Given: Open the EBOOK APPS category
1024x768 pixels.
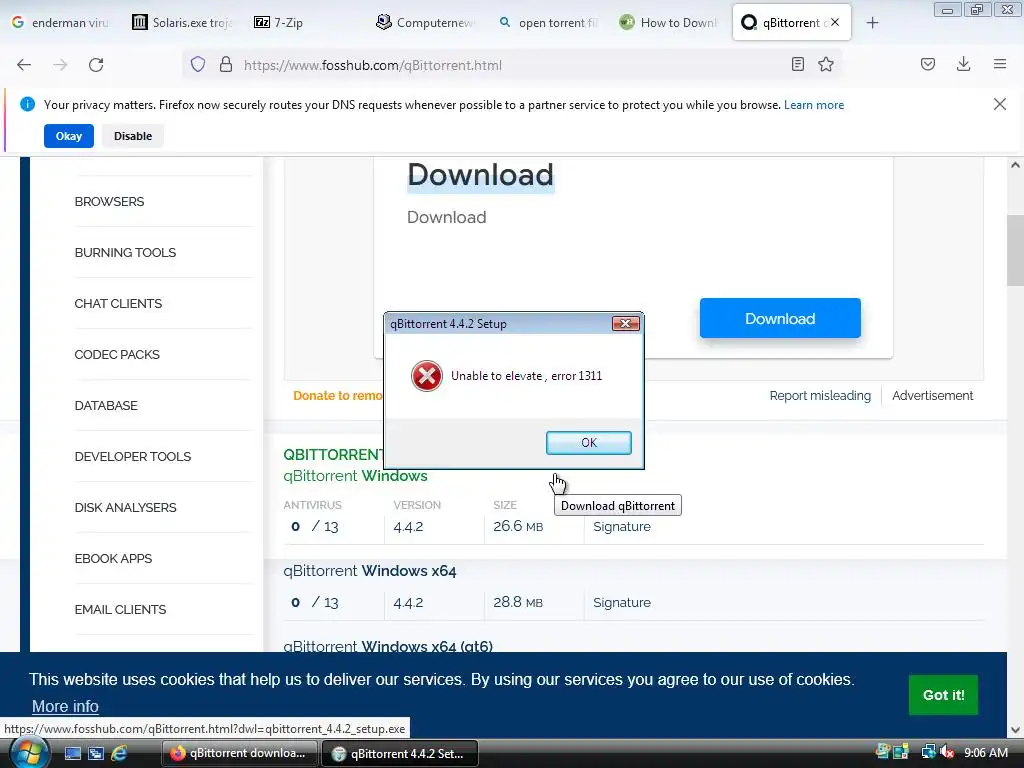Looking at the screenshot, I should pos(113,558).
